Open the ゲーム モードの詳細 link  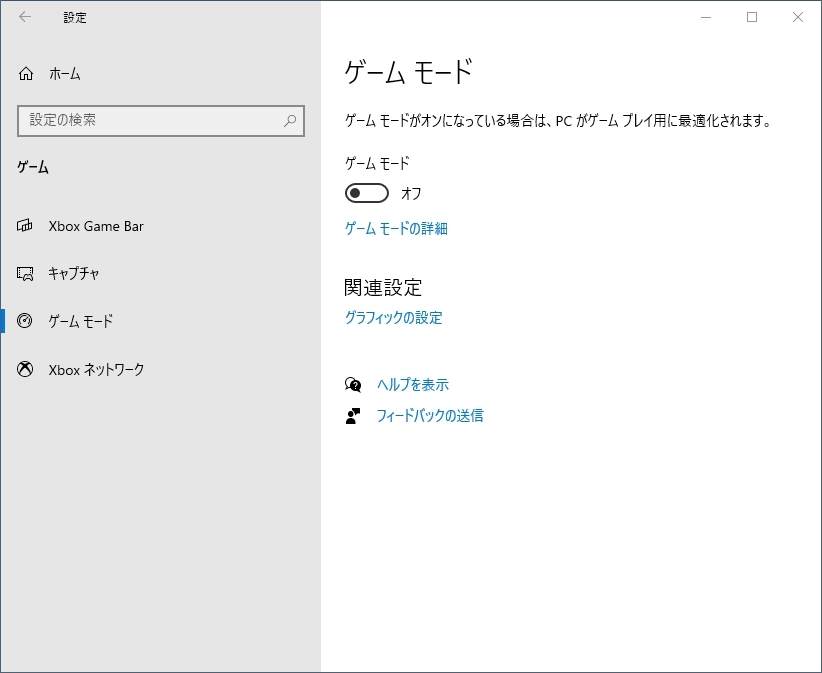[396, 229]
